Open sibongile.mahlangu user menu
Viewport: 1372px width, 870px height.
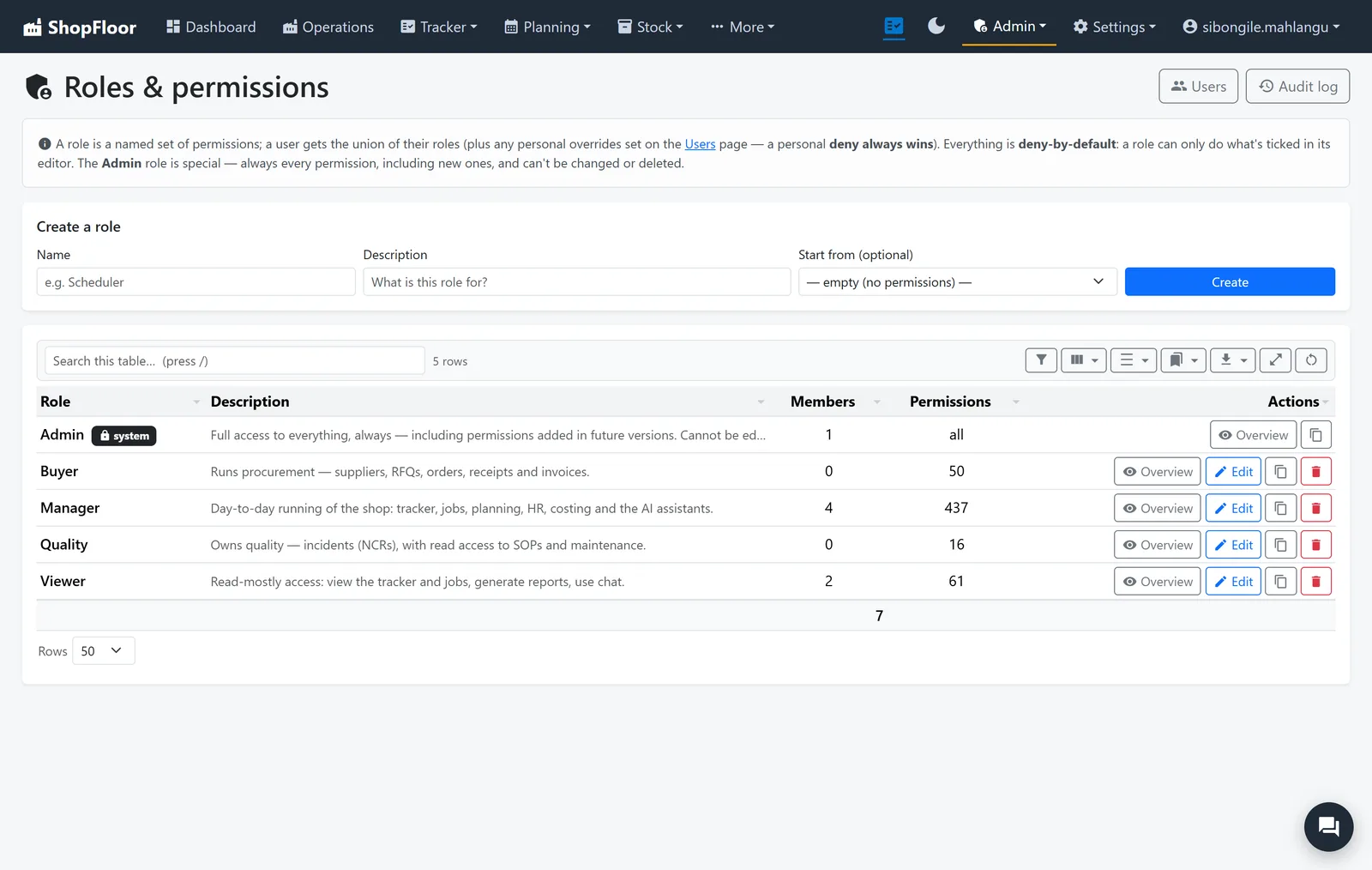[x=1261, y=27]
